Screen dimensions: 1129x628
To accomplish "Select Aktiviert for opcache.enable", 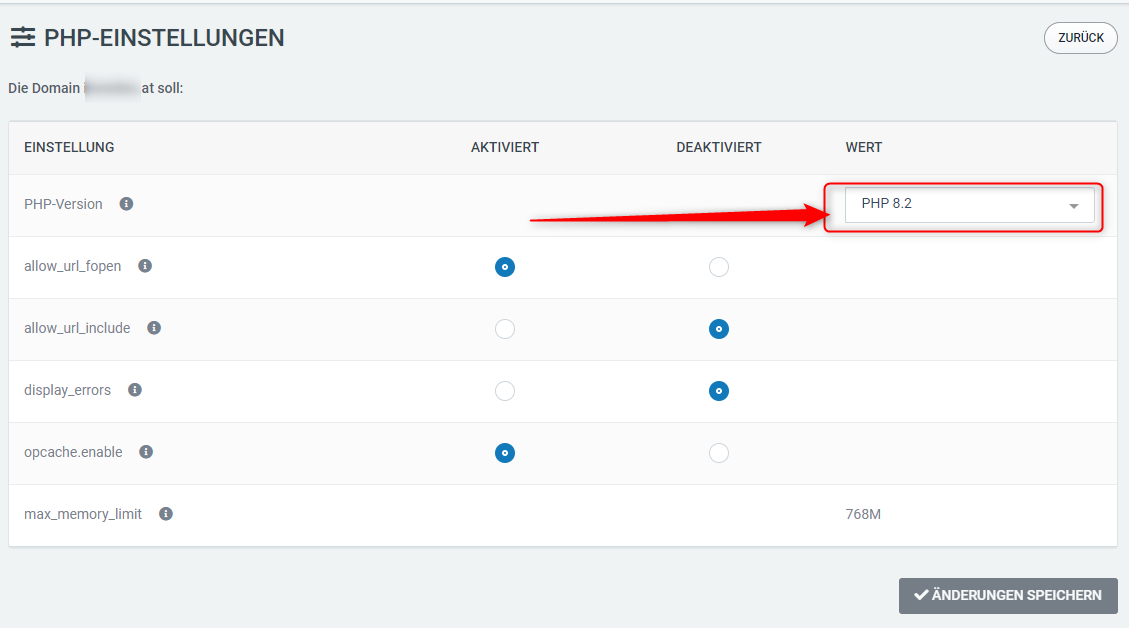I will pos(505,453).
